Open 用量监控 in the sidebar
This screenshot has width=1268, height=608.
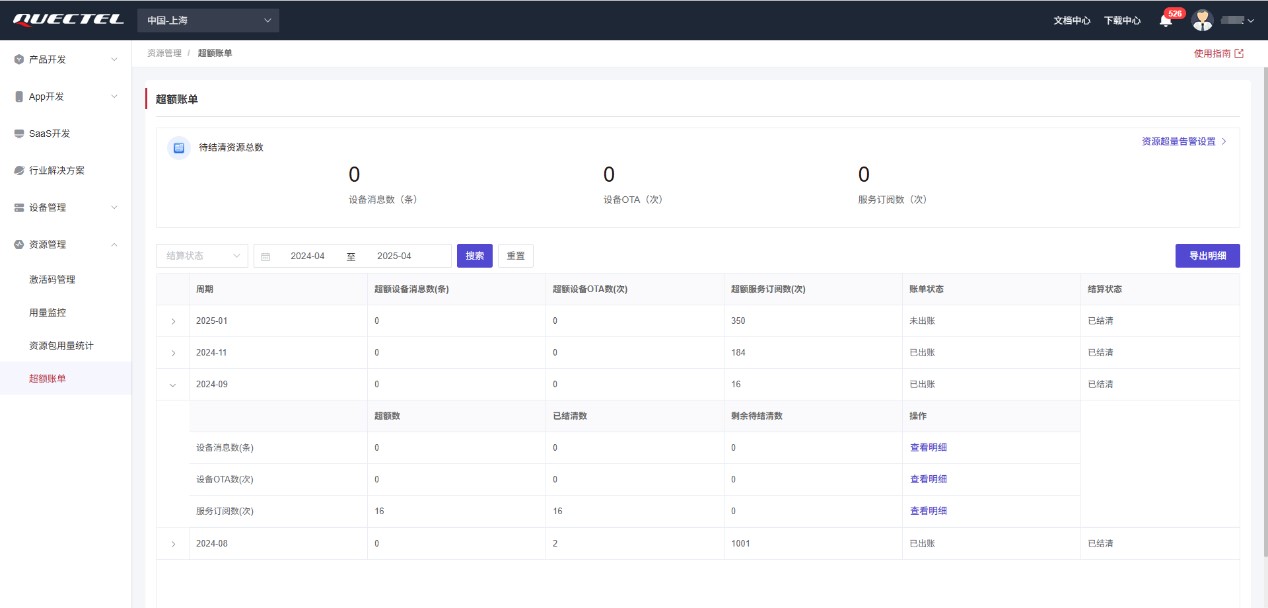(47, 313)
